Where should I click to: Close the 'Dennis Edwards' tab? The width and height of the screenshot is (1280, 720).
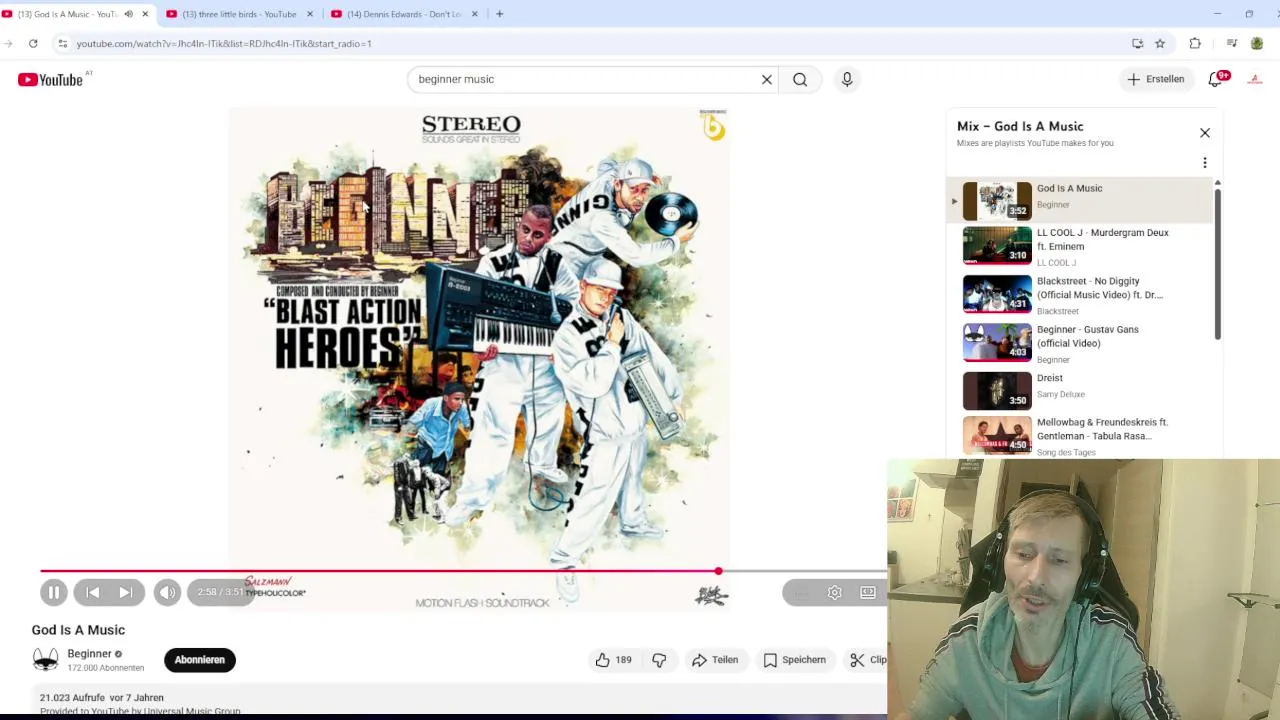pyautogui.click(x=475, y=14)
